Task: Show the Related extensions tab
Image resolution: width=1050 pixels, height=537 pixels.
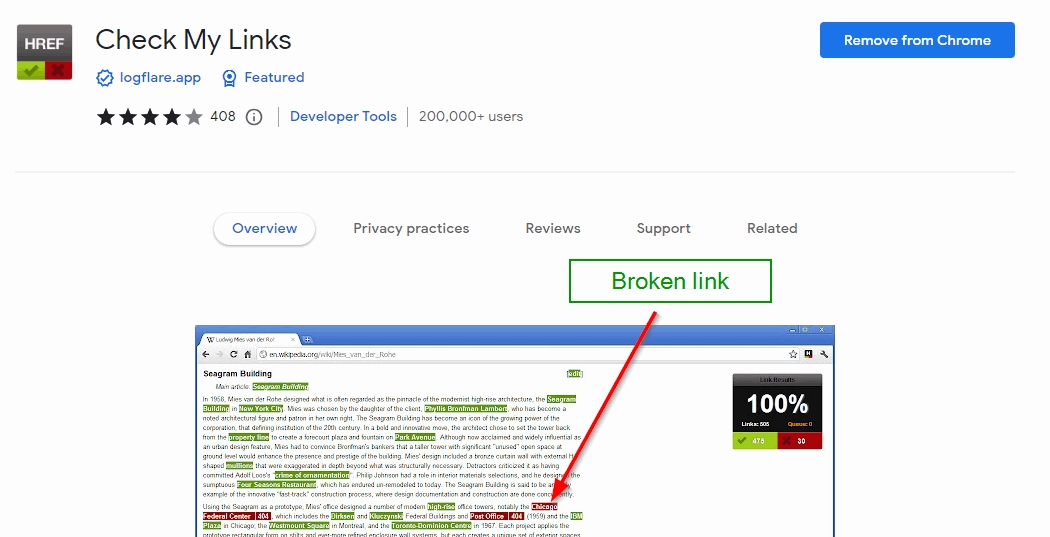Action: coord(772,229)
